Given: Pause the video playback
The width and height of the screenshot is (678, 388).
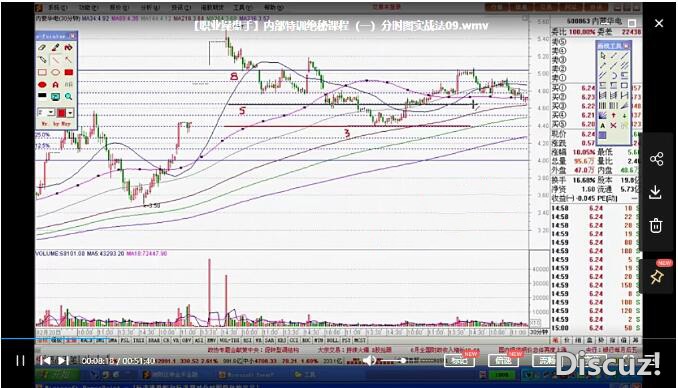Looking at the screenshot, I should coord(20,360).
